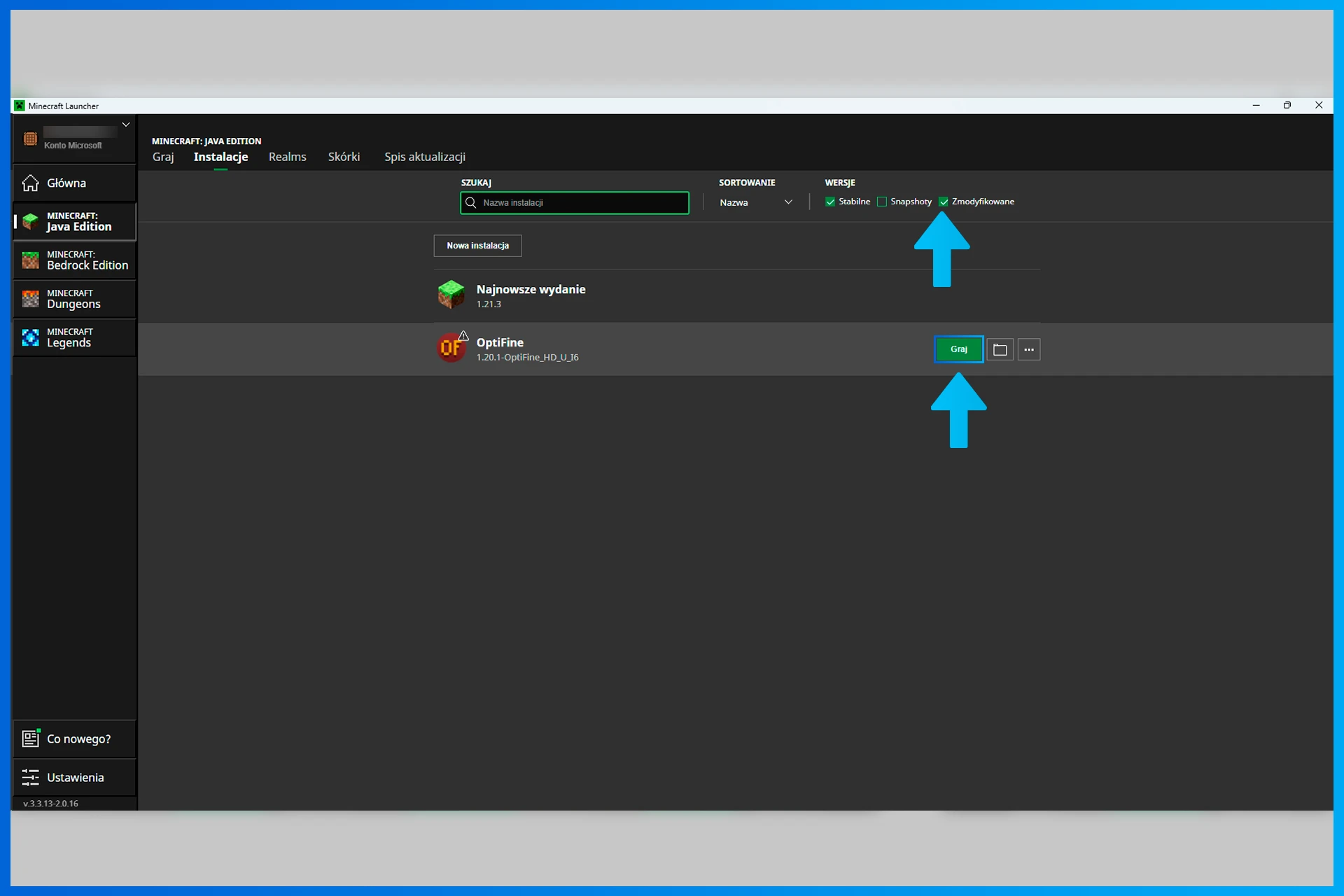The width and height of the screenshot is (1344, 896).
Task: Click the green Graj button for OptiFine
Action: (958, 349)
